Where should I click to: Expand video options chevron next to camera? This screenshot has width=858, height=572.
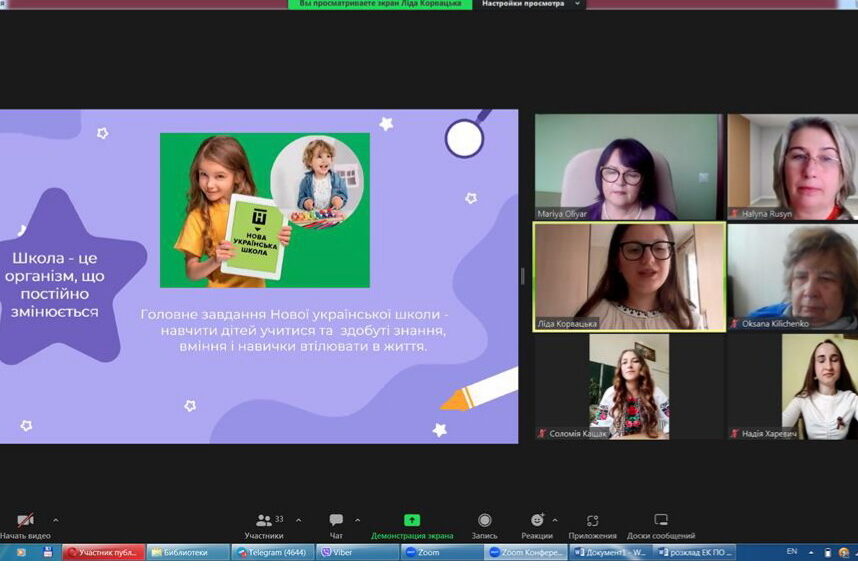[55, 520]
